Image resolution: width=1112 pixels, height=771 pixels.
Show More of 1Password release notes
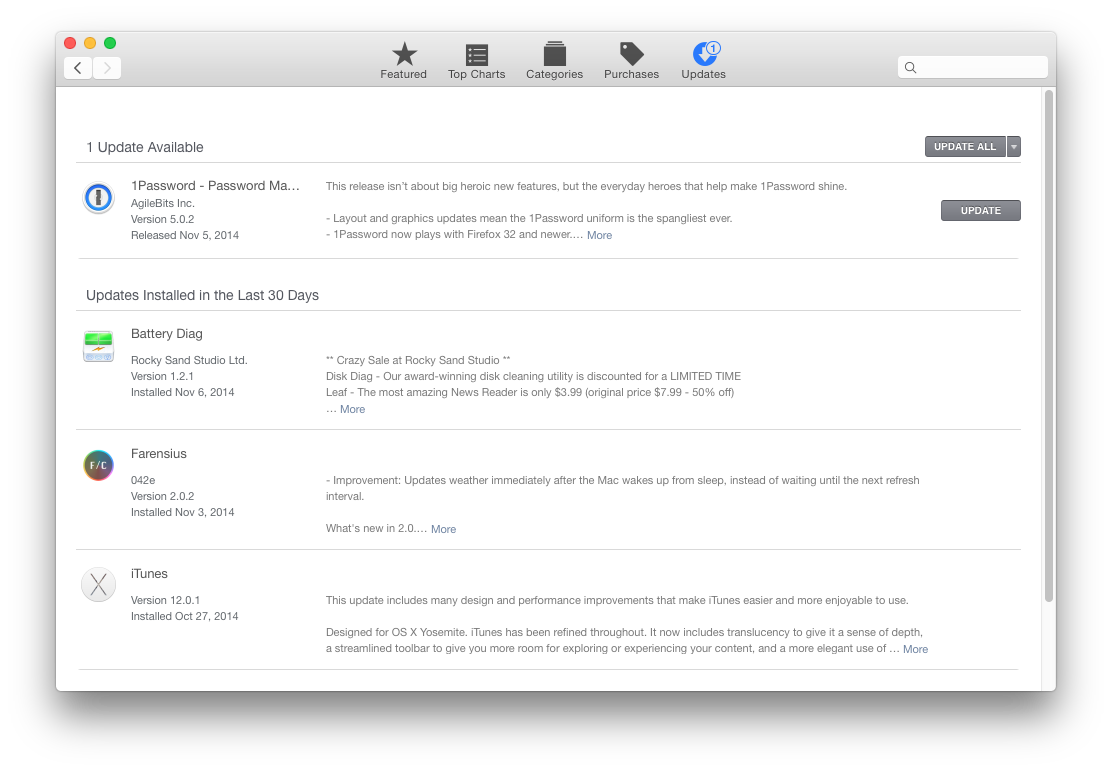[x=599, y=235]
